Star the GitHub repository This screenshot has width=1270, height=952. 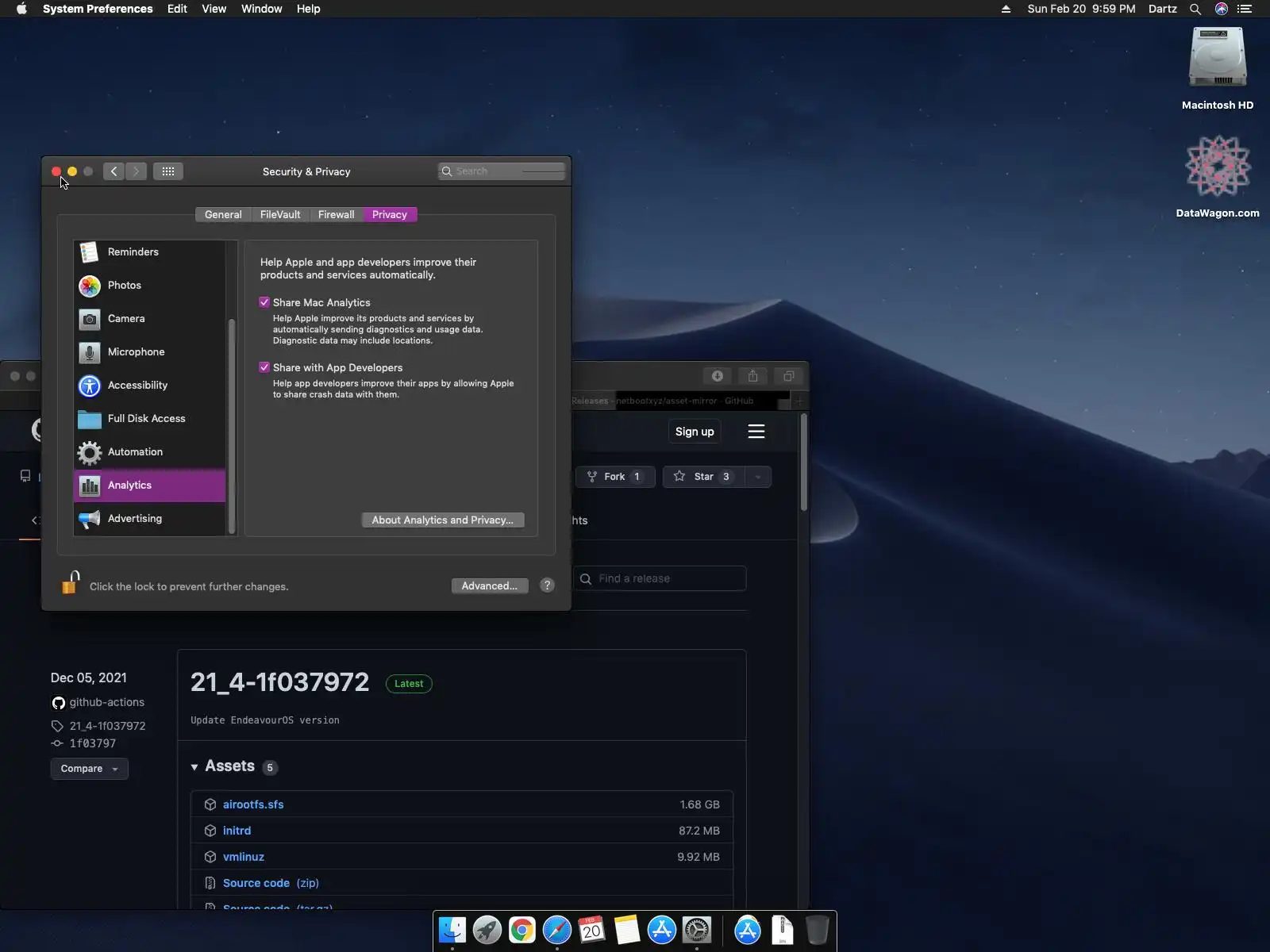click(x=703, y=477)
